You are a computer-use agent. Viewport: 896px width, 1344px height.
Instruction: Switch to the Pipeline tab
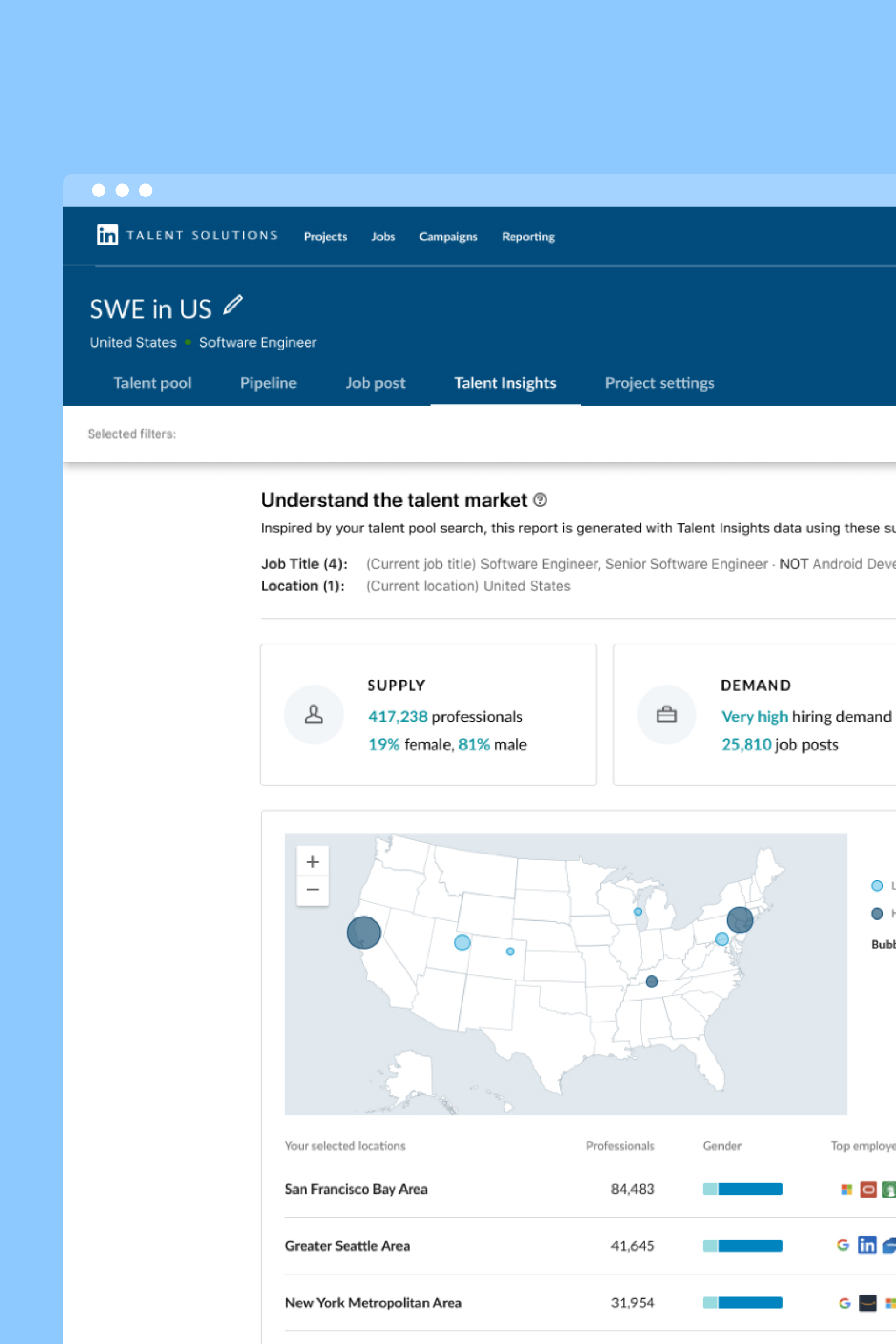[x=268, y=383]
